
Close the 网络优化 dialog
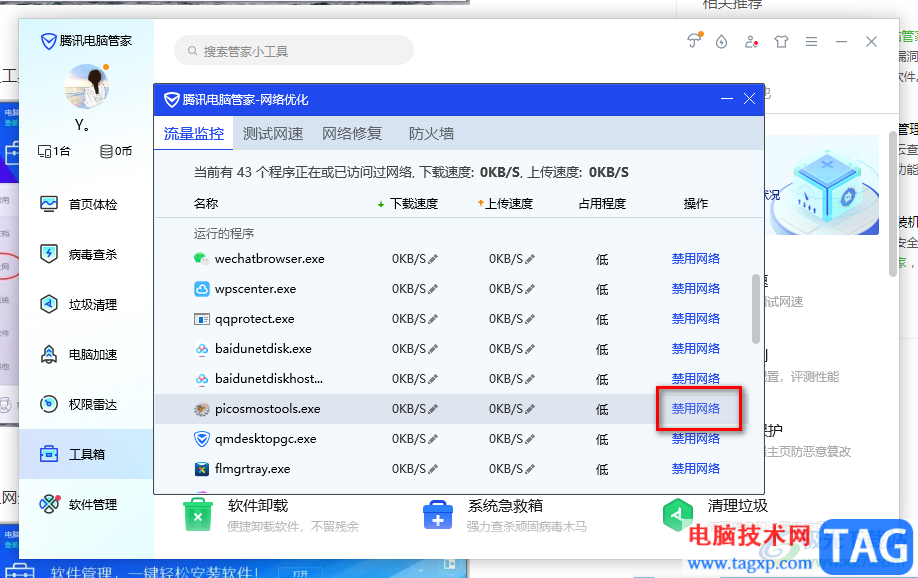point(749,98)
